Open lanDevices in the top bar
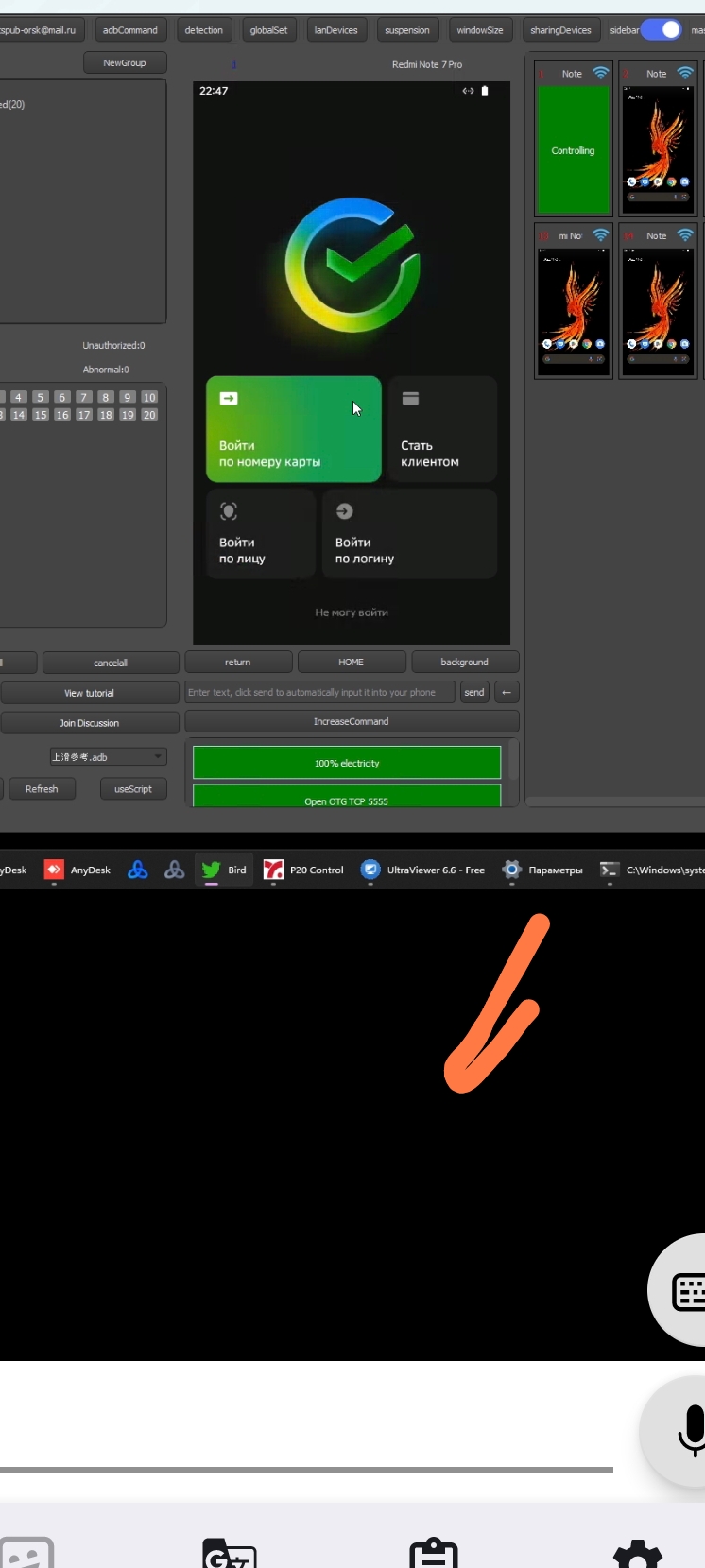705x1568 pixels. coord(336,30)
